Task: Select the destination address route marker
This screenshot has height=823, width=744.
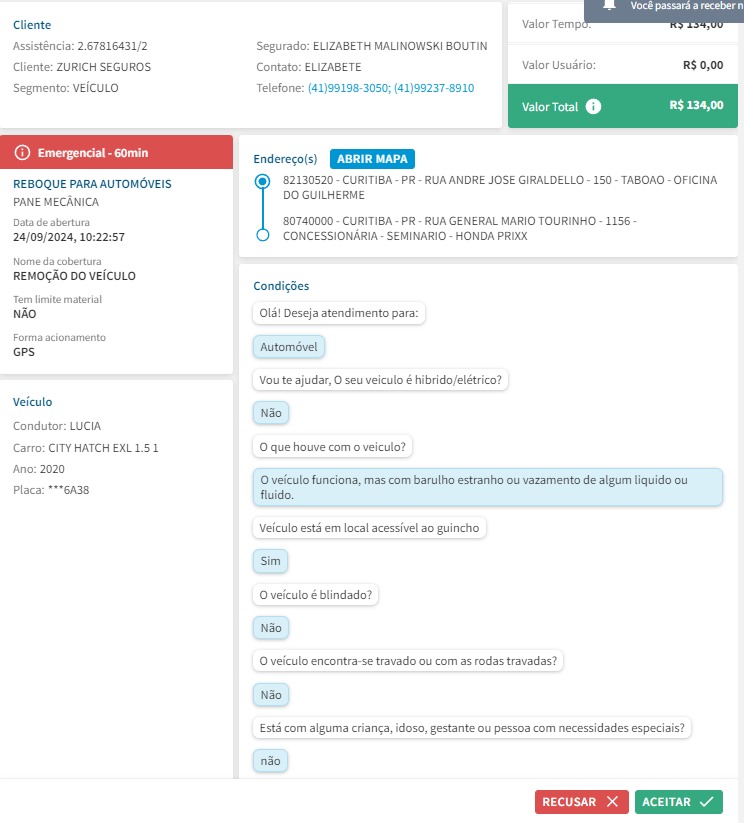Action: 262,235
